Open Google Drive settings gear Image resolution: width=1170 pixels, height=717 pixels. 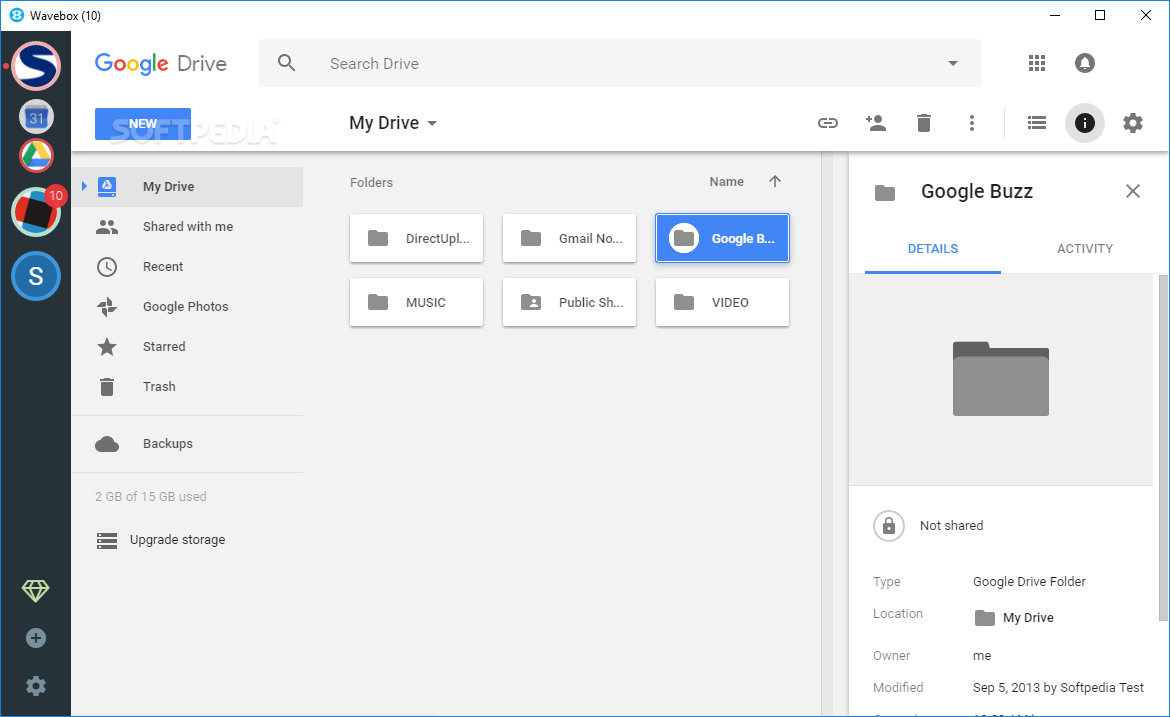pos(1133,123)
